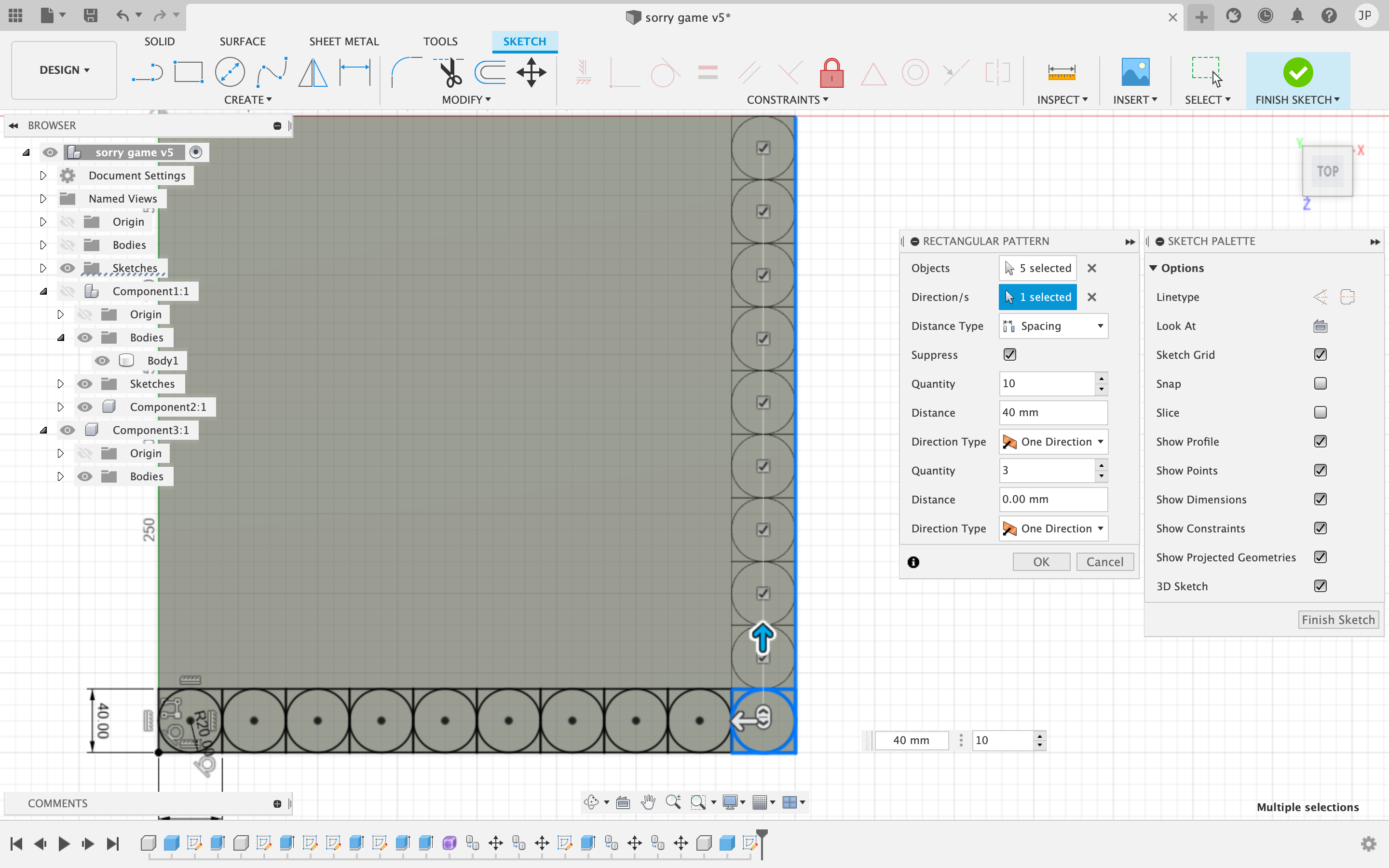Apply the Equal constraint

coord(708,73)
